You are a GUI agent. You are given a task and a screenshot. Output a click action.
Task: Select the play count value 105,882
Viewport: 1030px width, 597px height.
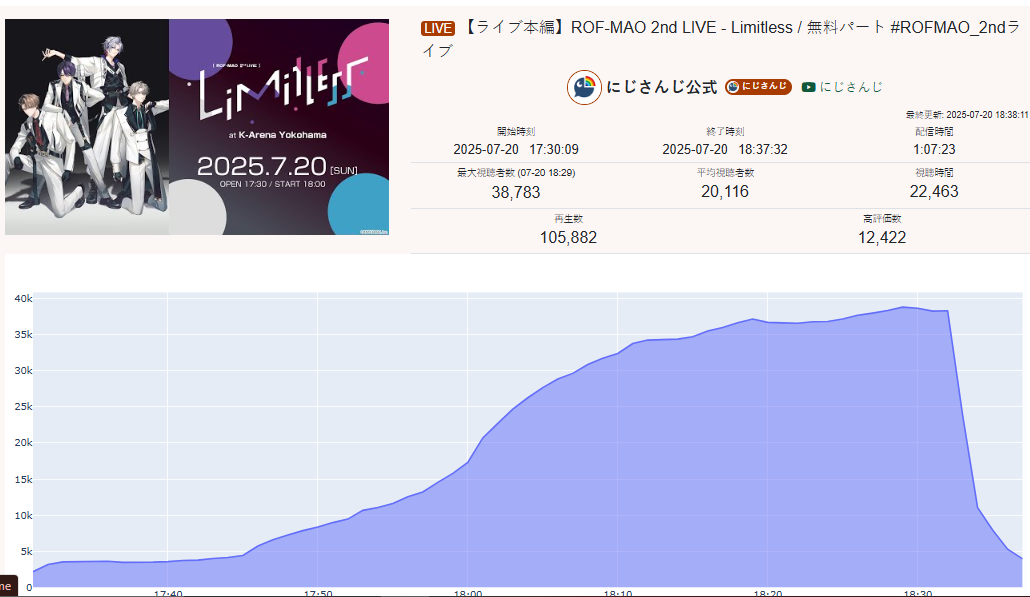pos(568,238)
